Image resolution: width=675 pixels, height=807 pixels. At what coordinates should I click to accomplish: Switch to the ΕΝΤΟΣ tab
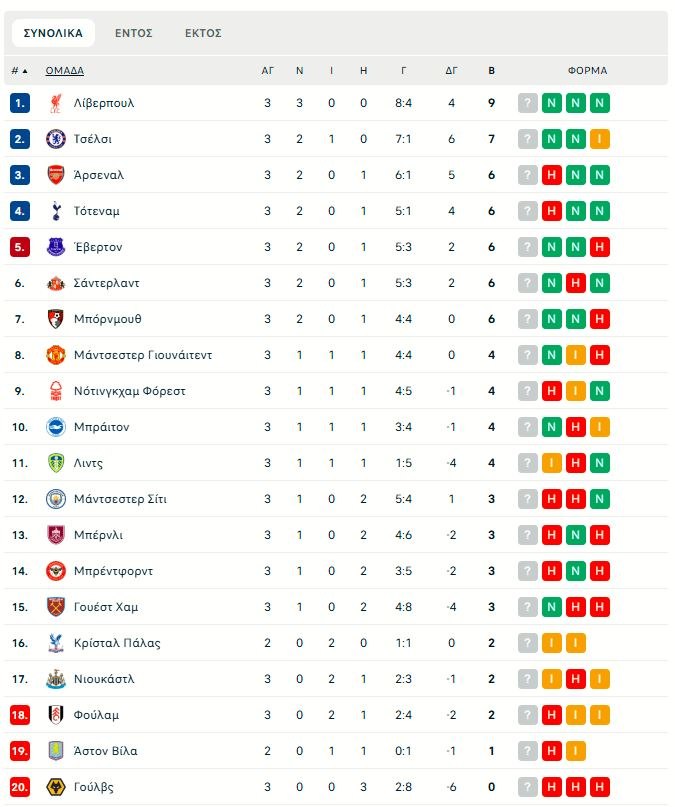click(x=133, y=33)
